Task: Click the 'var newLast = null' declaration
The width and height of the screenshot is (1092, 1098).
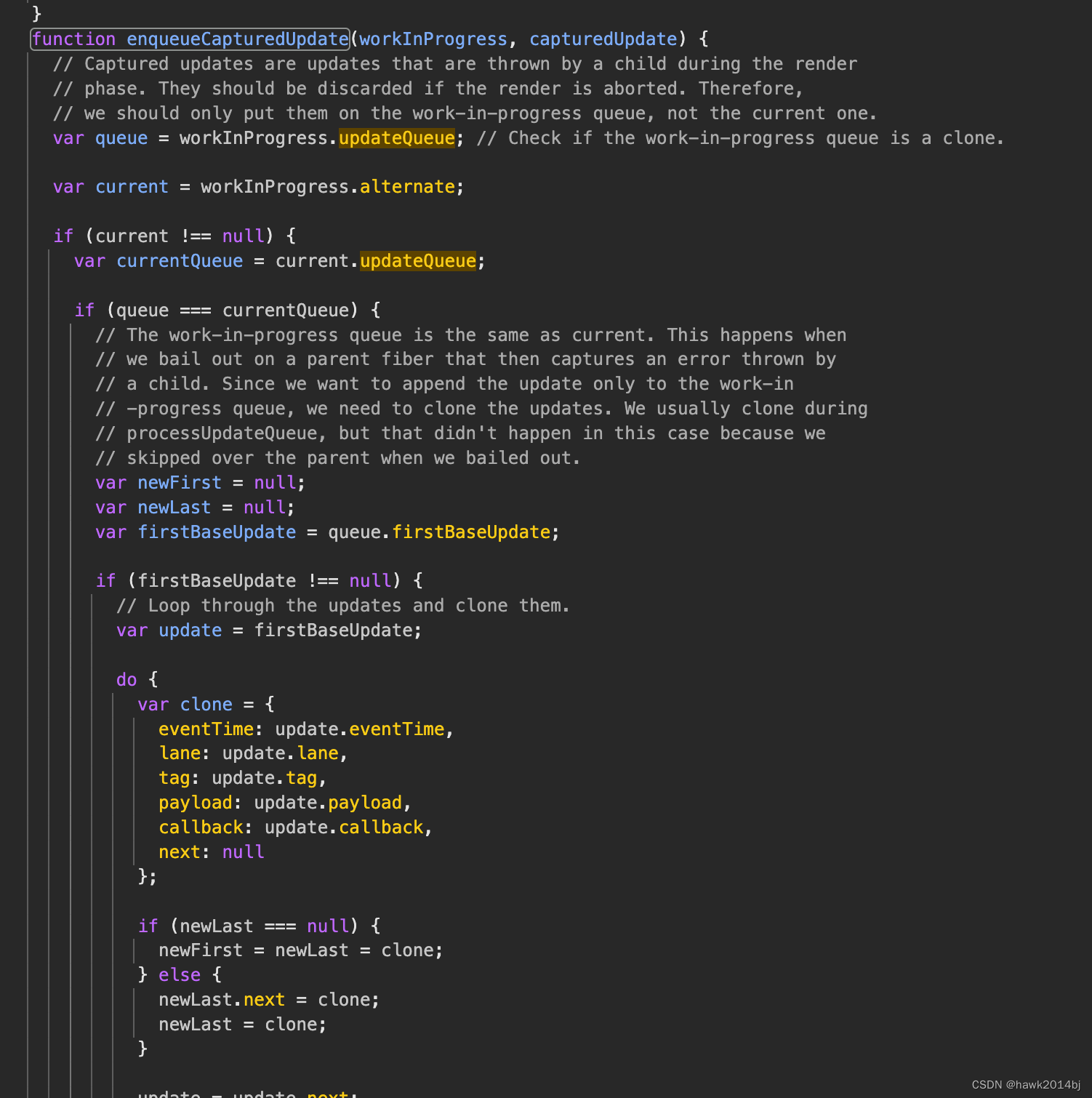Action: 195,508
